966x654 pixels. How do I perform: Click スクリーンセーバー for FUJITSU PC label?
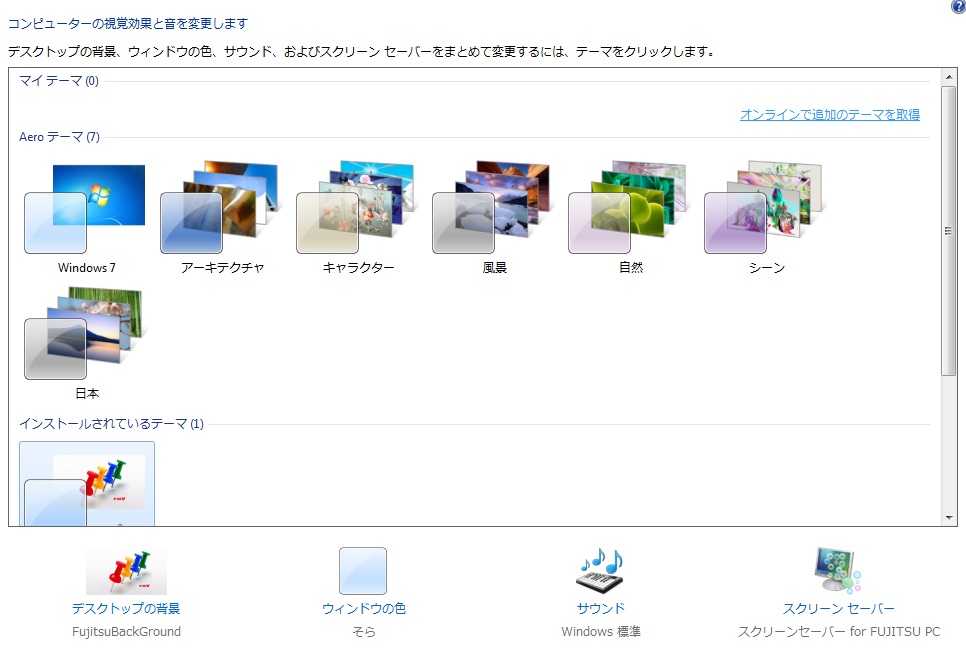coord(838,632)
